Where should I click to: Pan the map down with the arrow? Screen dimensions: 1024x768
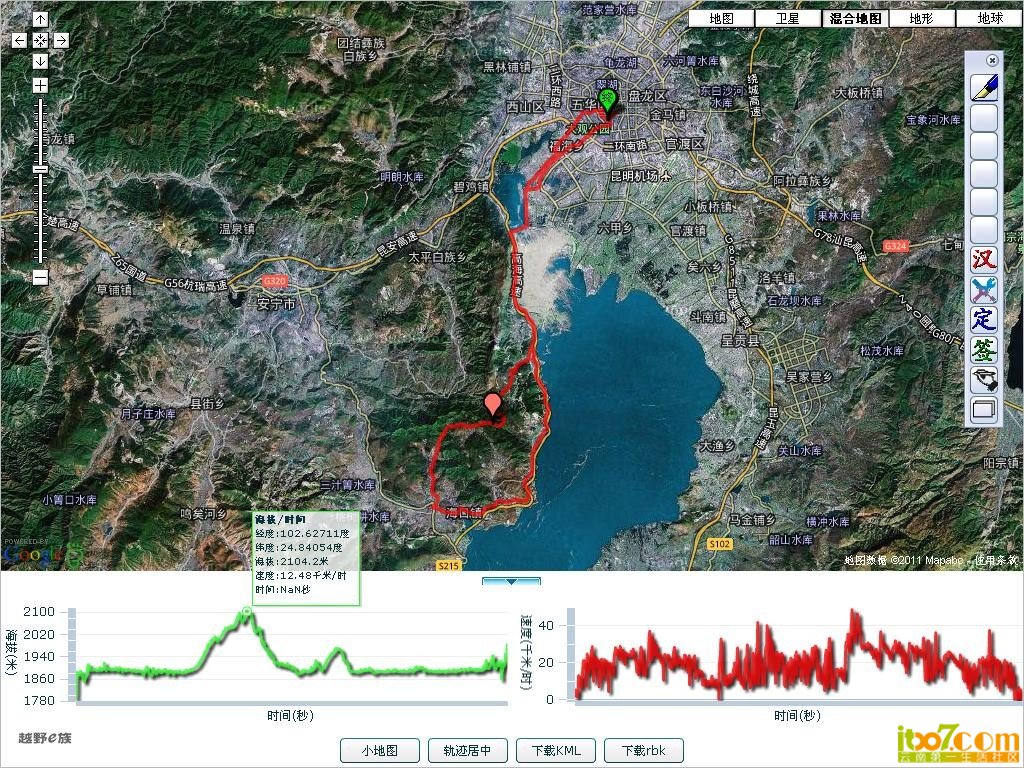point(40,61)
